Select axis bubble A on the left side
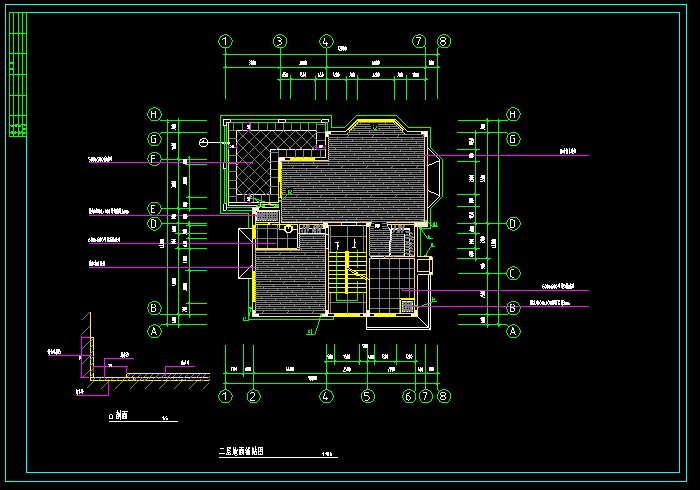This screenshot has width=700, height=490. (155, 331)
